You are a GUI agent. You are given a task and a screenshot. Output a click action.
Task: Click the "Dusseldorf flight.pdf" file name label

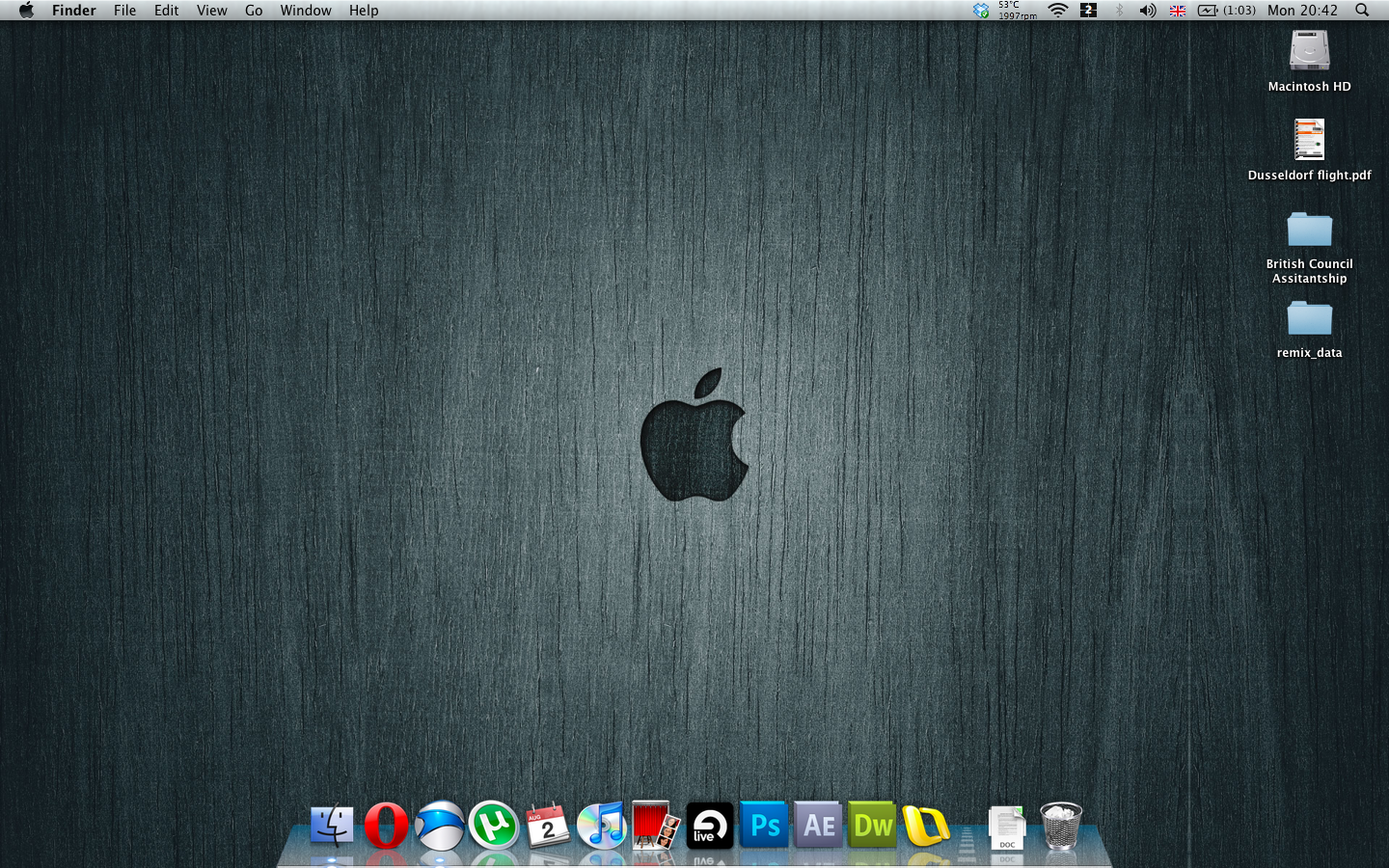pyautogui.click(x=1310, y=176)
